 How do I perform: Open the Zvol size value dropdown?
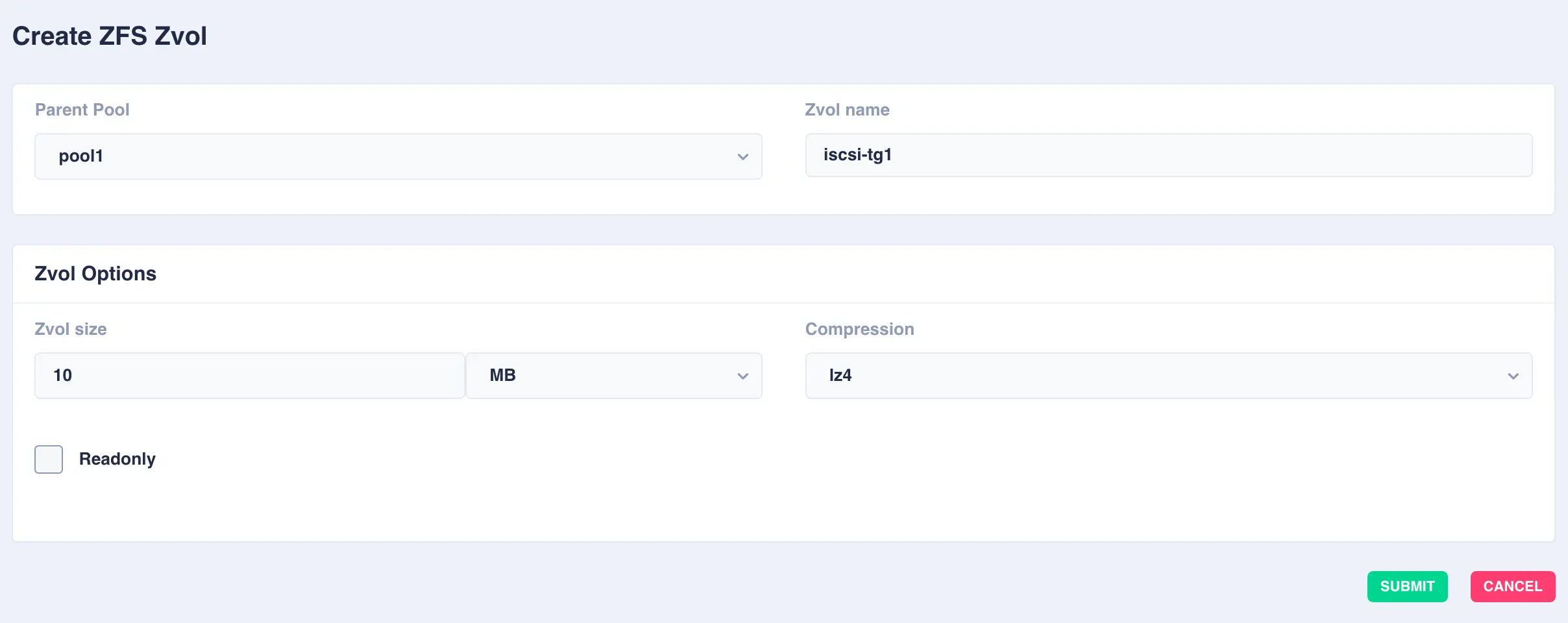pyautogui.click(x=249, y=375)
